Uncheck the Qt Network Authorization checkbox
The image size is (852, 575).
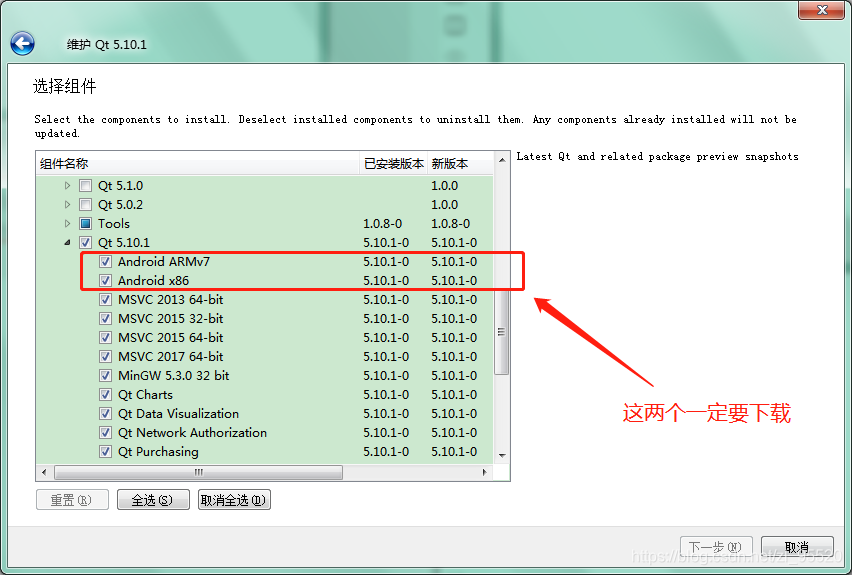(x=105, y=433)
